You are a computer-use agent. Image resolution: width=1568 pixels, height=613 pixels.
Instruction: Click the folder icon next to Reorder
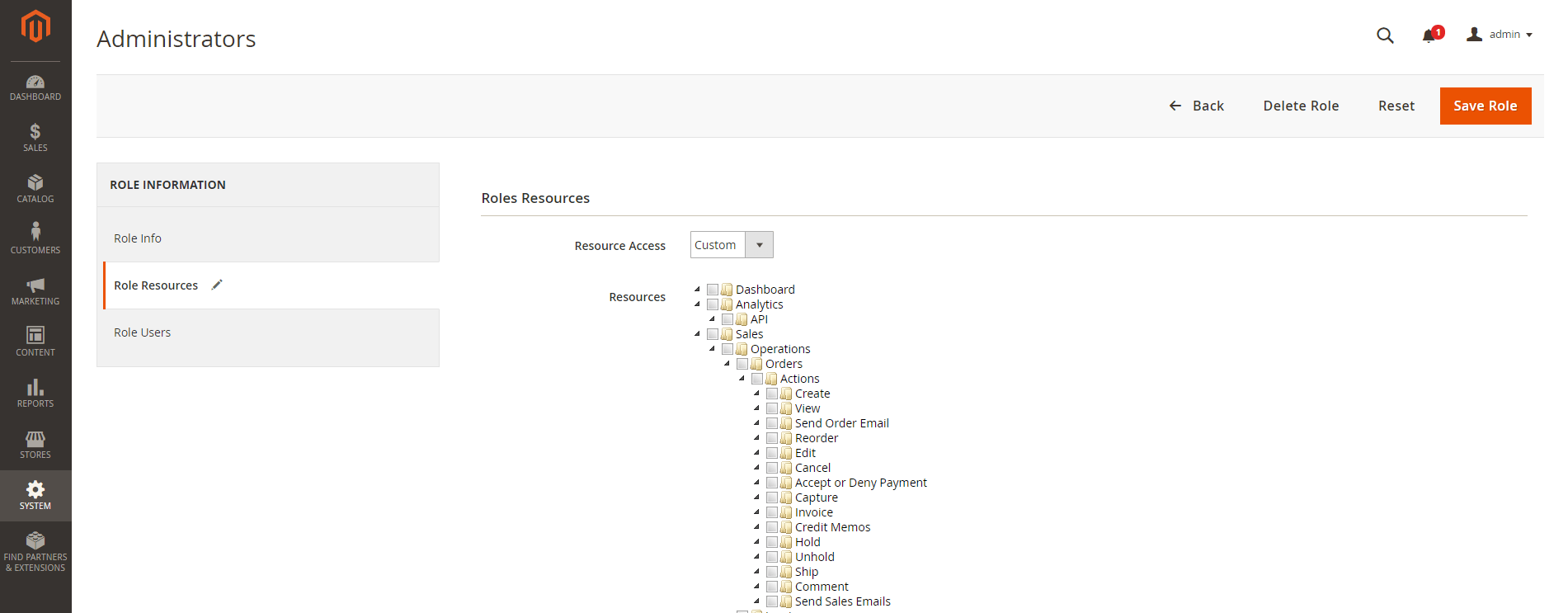click(x=786, y=438)
